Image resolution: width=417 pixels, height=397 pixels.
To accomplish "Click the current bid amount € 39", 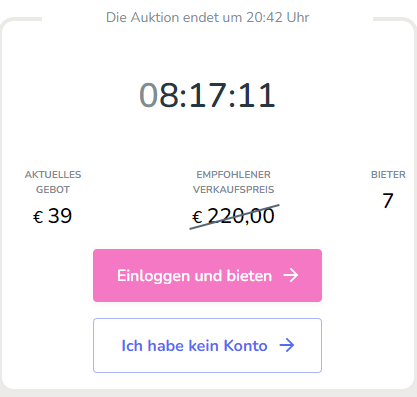I will click(52, 216).
